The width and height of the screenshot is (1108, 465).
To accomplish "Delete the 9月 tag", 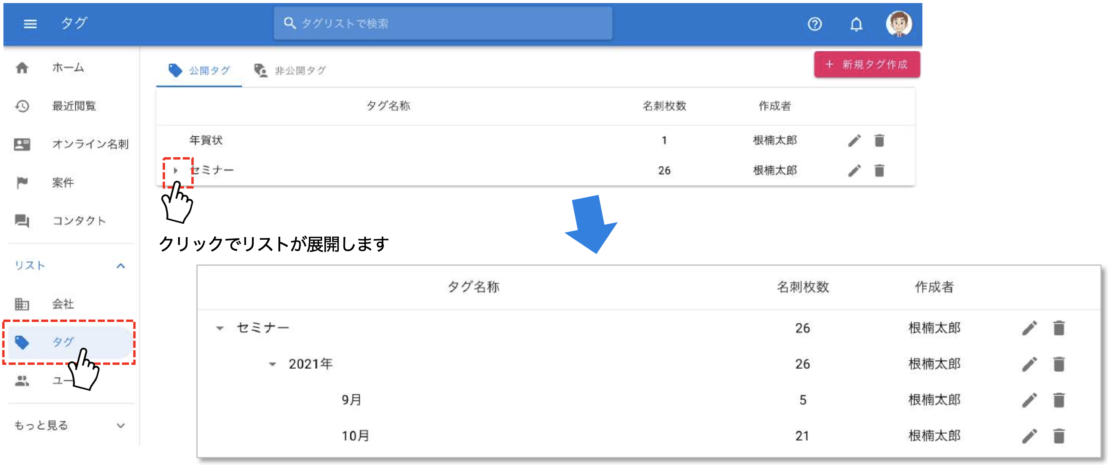I will point(1058,400).
